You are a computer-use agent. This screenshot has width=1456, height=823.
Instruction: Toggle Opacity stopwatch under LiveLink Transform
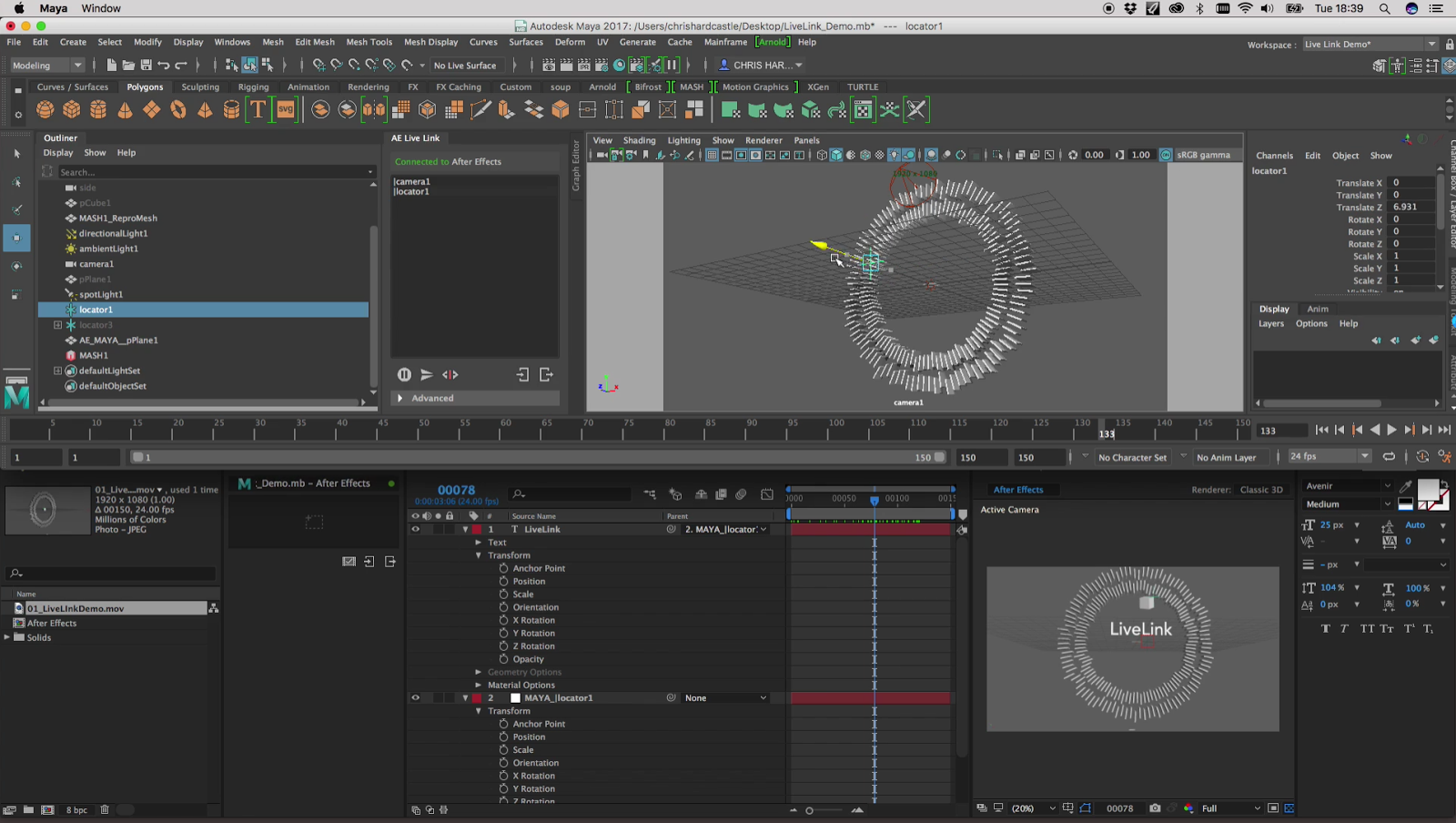pyautogui.click(x=503, y=659)
